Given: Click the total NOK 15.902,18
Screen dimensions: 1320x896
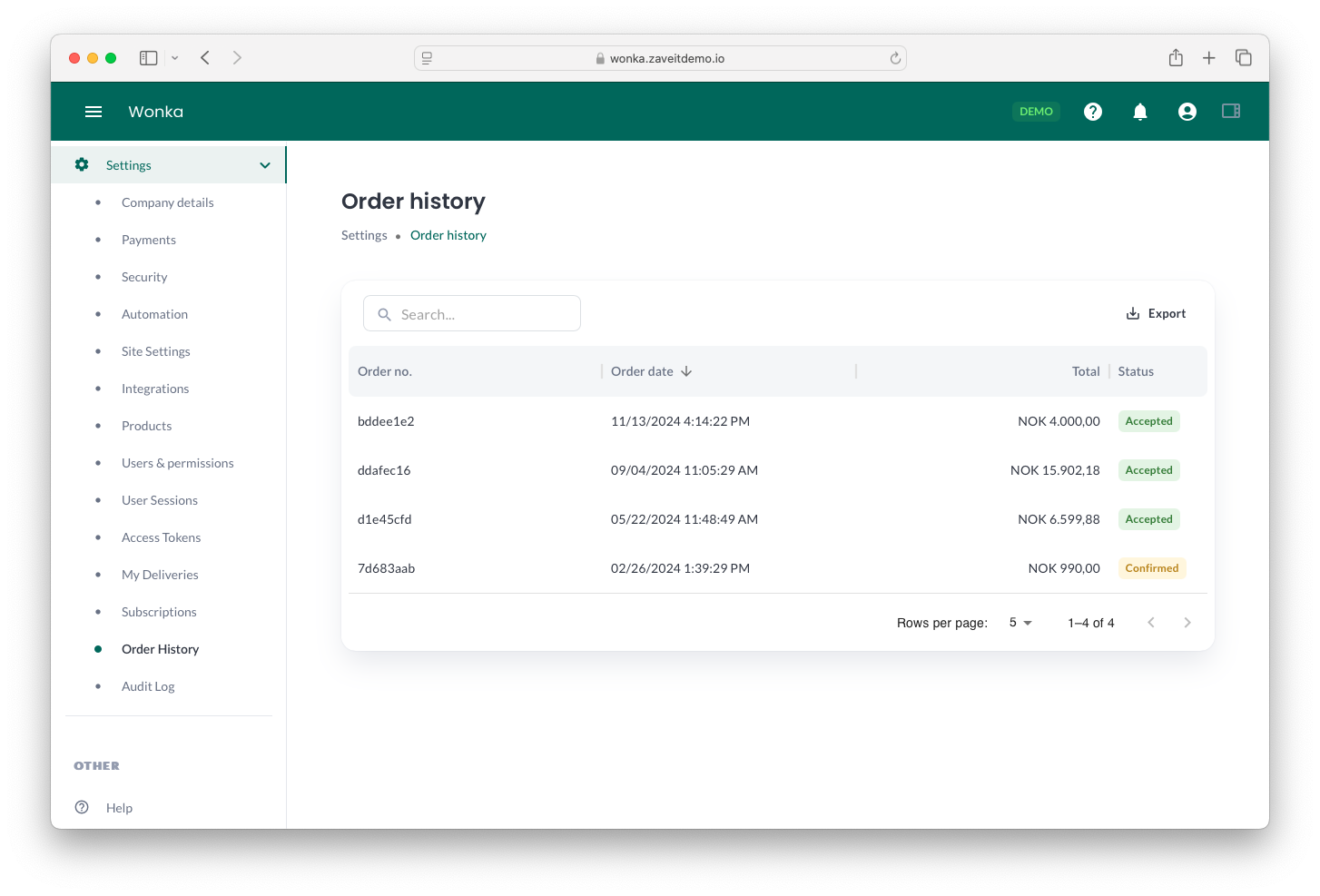Looking at the screenshot, I should click(x=1055, y=470).
